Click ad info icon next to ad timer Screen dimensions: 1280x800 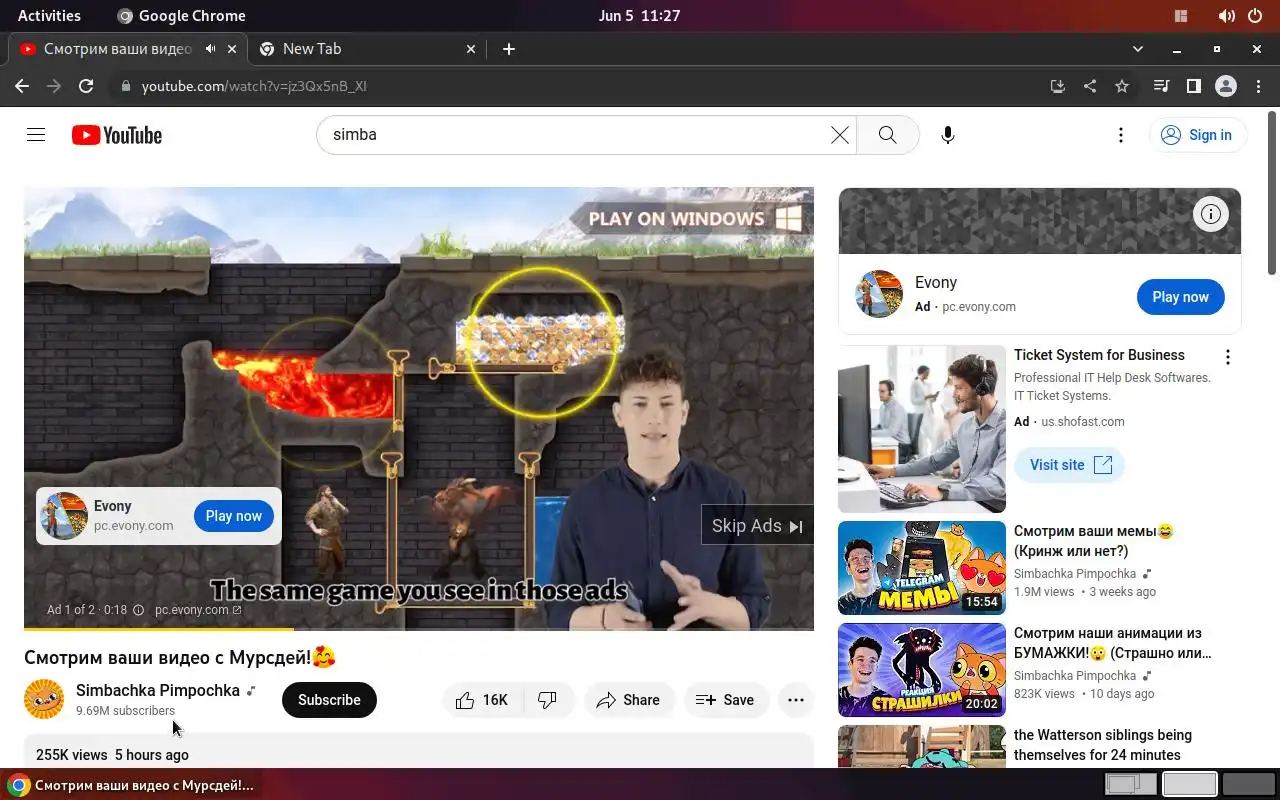coord(138,610)
